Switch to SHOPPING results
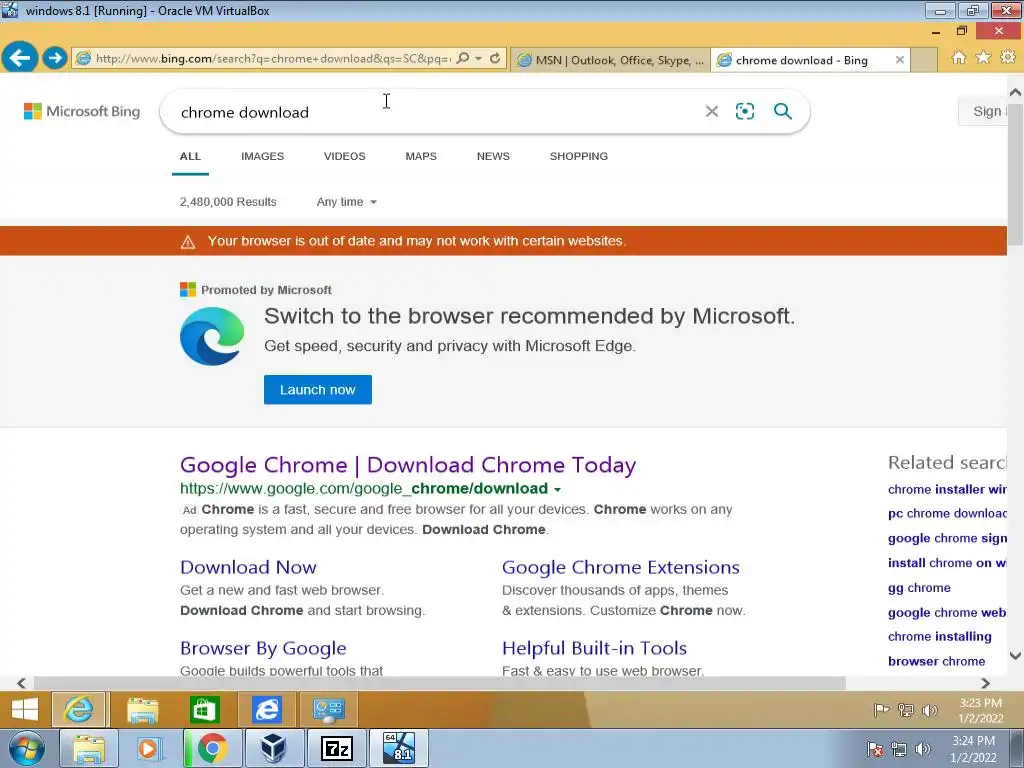This screenshot has width=1024, height=768. click(x=579, y=156)
